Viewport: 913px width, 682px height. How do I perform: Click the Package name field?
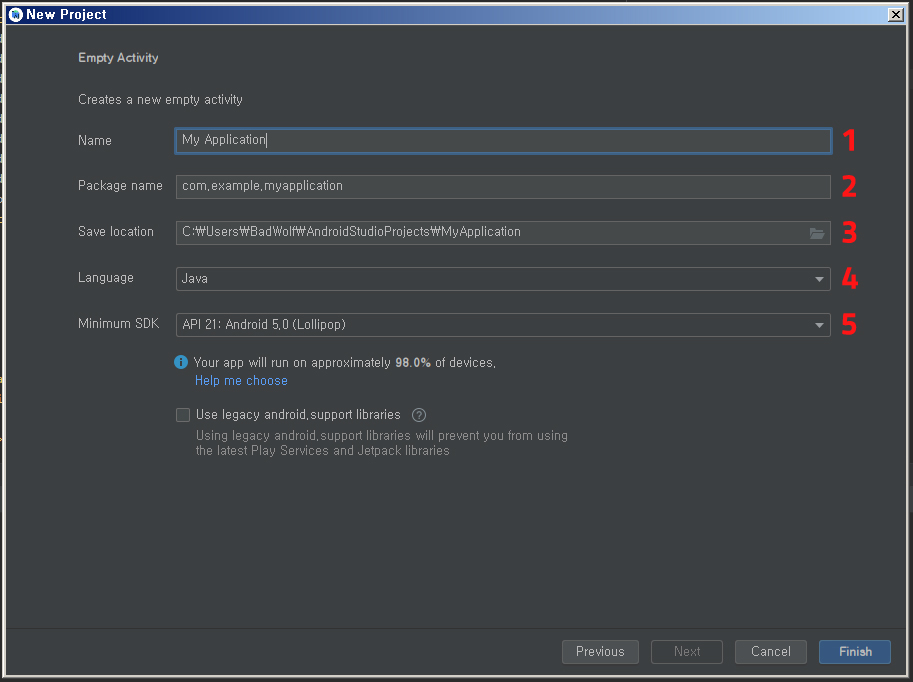click(x=503, y=187)
